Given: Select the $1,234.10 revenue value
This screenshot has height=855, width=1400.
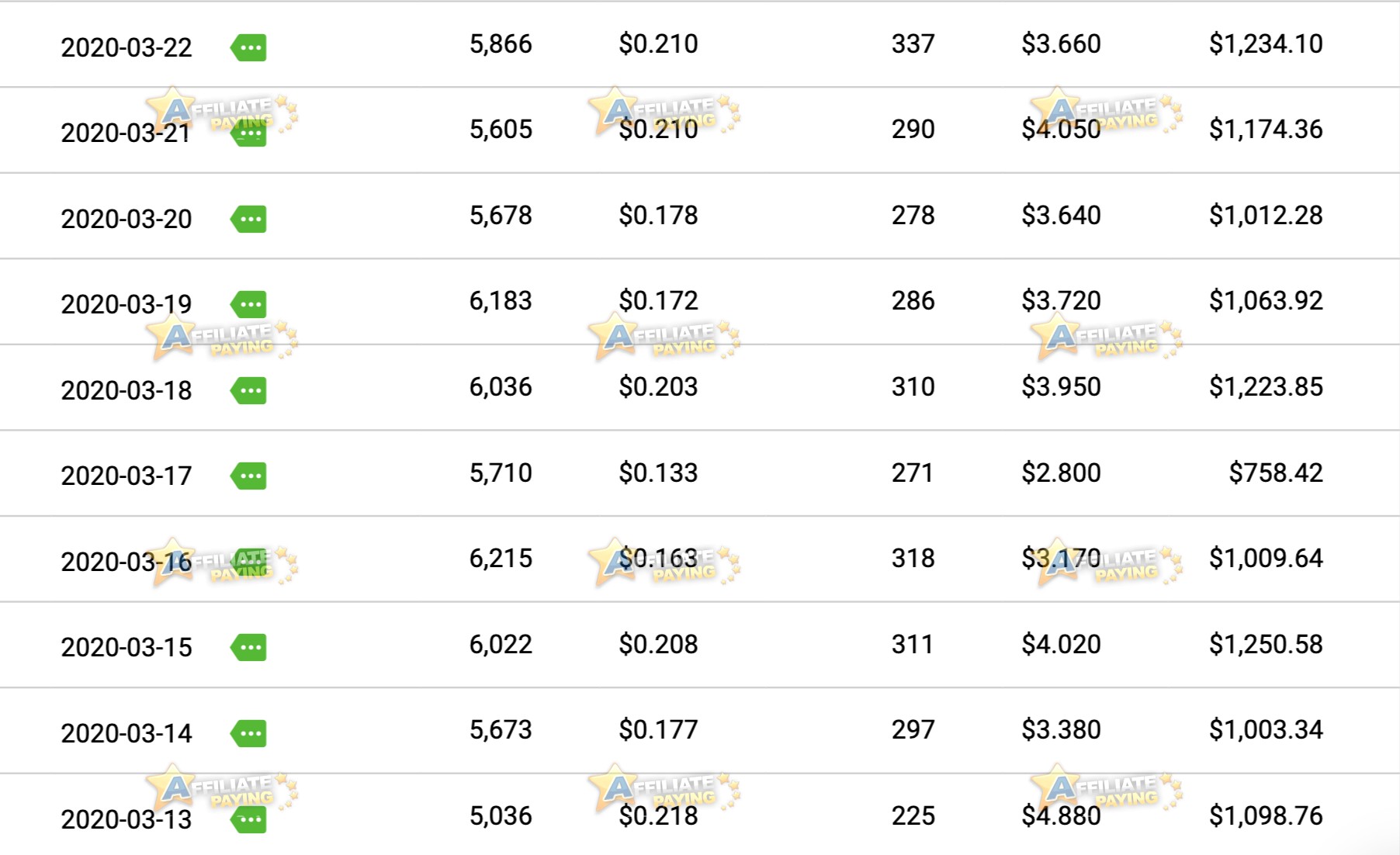Looking at the screenshot, I should [1266, 44].
